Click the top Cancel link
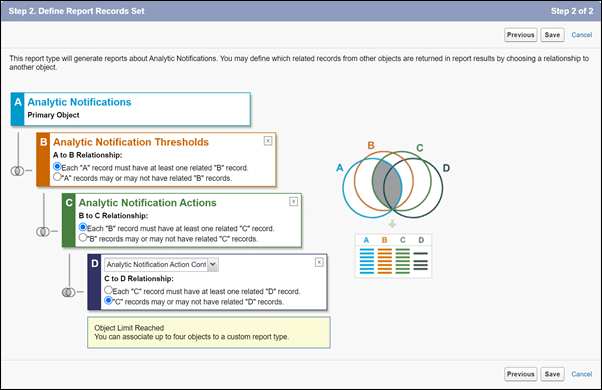602x390 pixels. [x=582, y=35]
